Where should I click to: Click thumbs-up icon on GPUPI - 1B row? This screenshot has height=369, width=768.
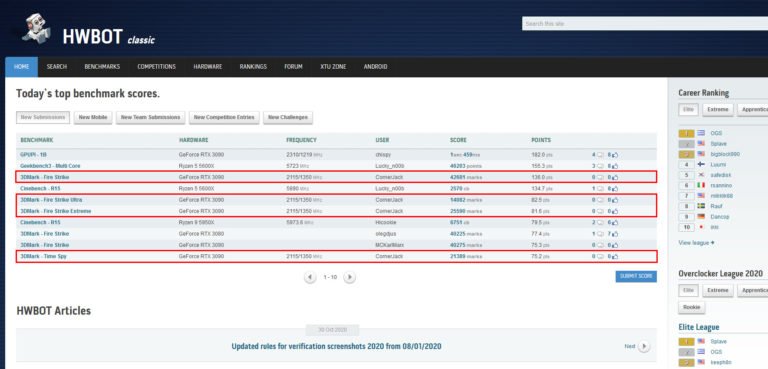click(x=615, y=154)
